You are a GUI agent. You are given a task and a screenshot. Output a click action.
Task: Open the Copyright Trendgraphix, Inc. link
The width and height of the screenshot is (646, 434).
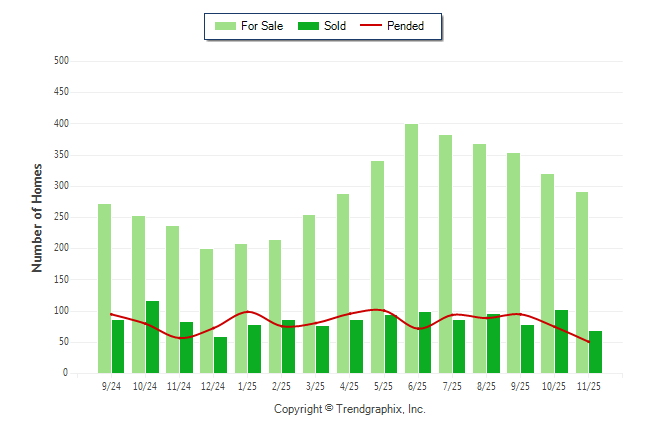349,409
